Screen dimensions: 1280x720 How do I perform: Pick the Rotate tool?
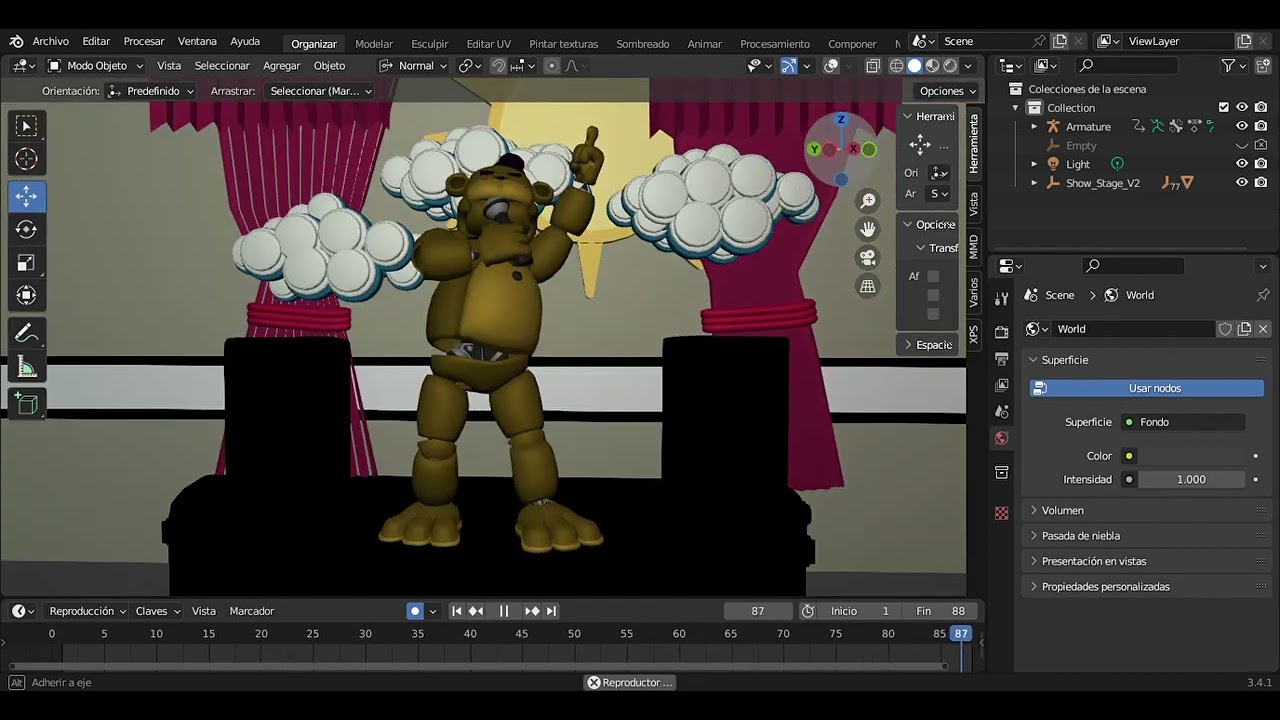point(26,229)
